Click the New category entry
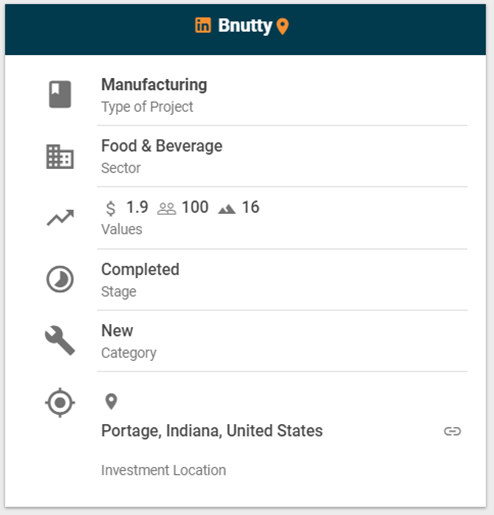This screenshot has width=494, height=515. coord(117,331)
